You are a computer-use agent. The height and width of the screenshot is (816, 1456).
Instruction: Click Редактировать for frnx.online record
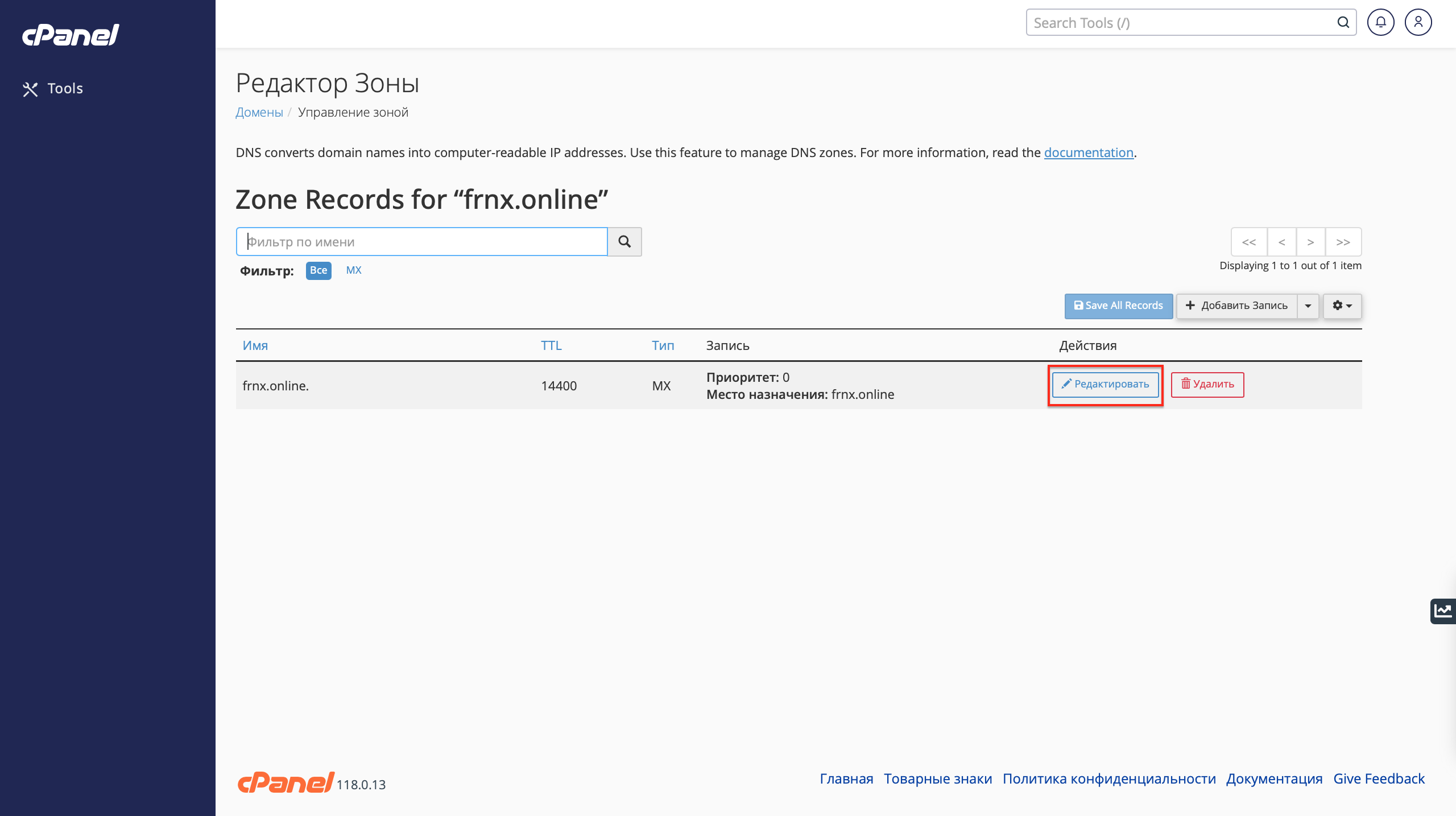[1105, 384]
